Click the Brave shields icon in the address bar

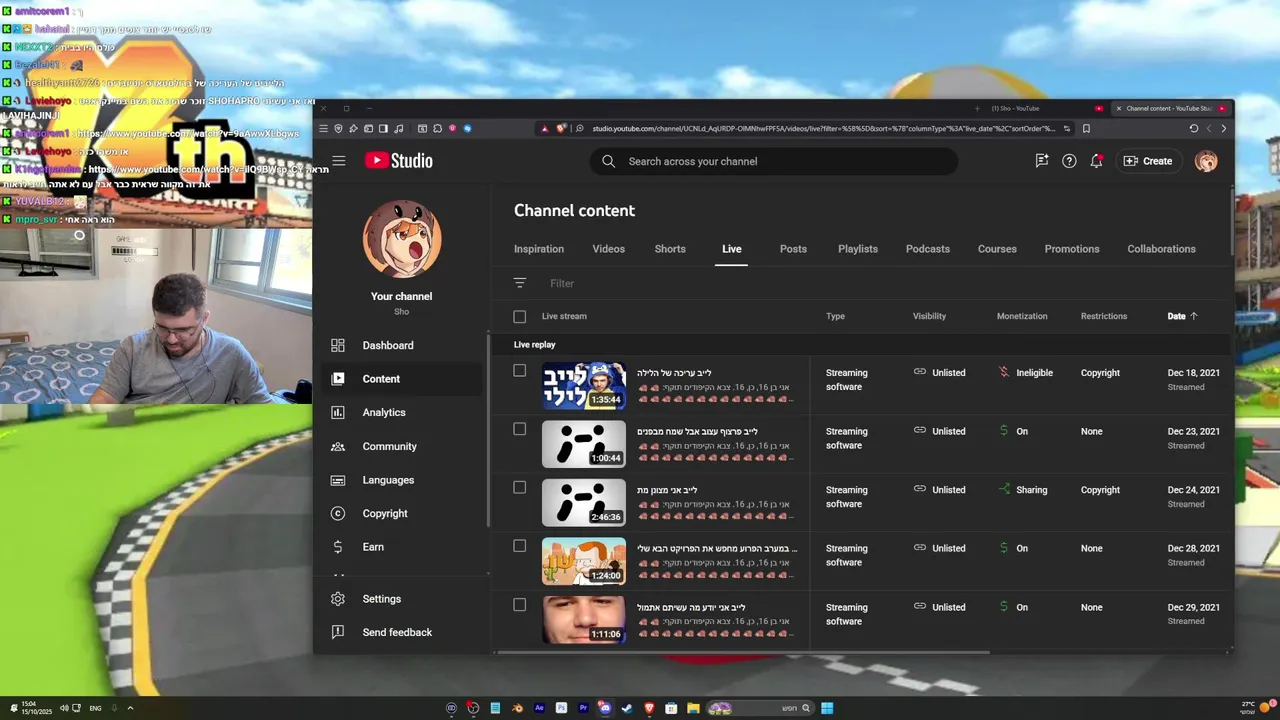[x=561, y=128]
